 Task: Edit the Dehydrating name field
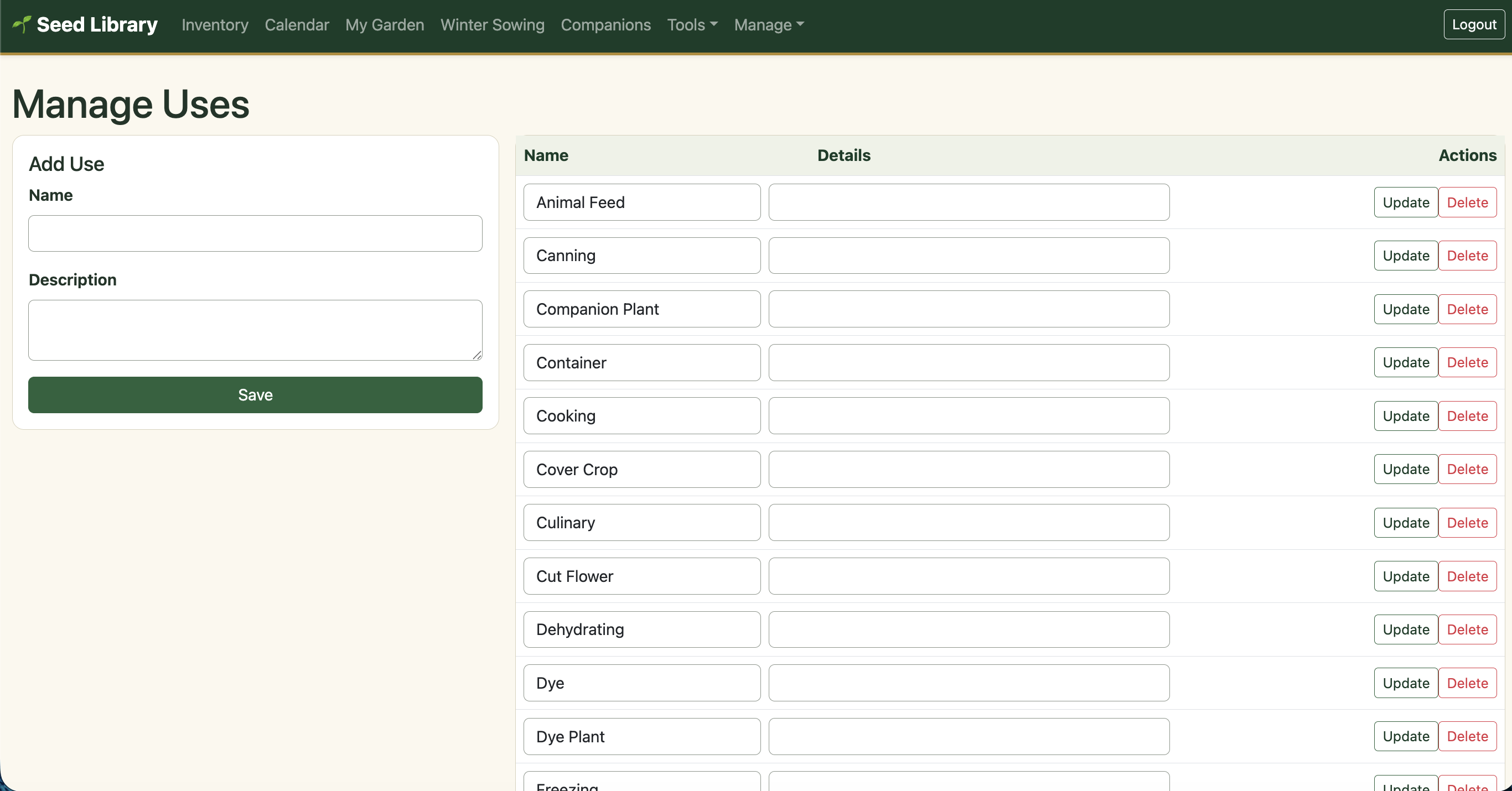pos(642,629)
